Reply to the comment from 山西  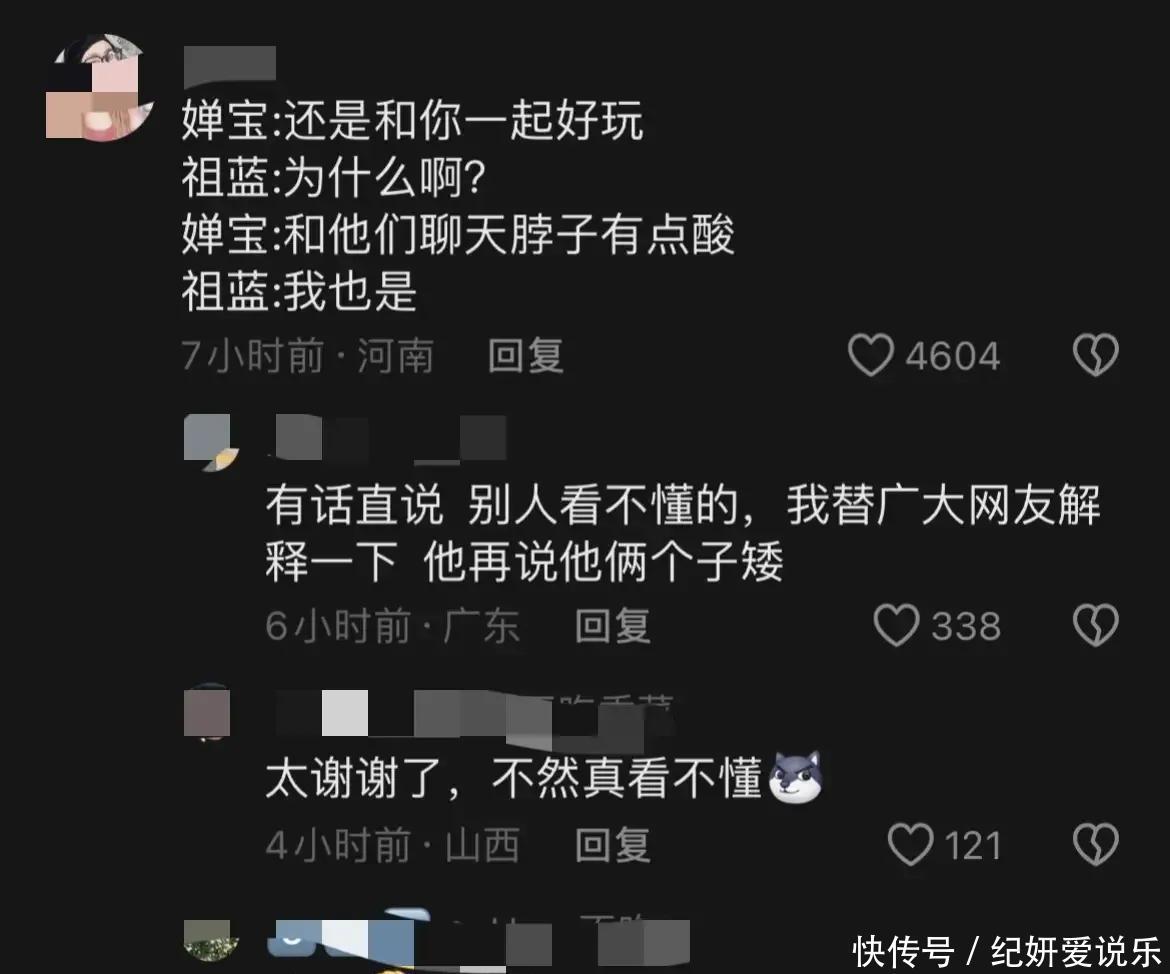(x=613, y=845)
